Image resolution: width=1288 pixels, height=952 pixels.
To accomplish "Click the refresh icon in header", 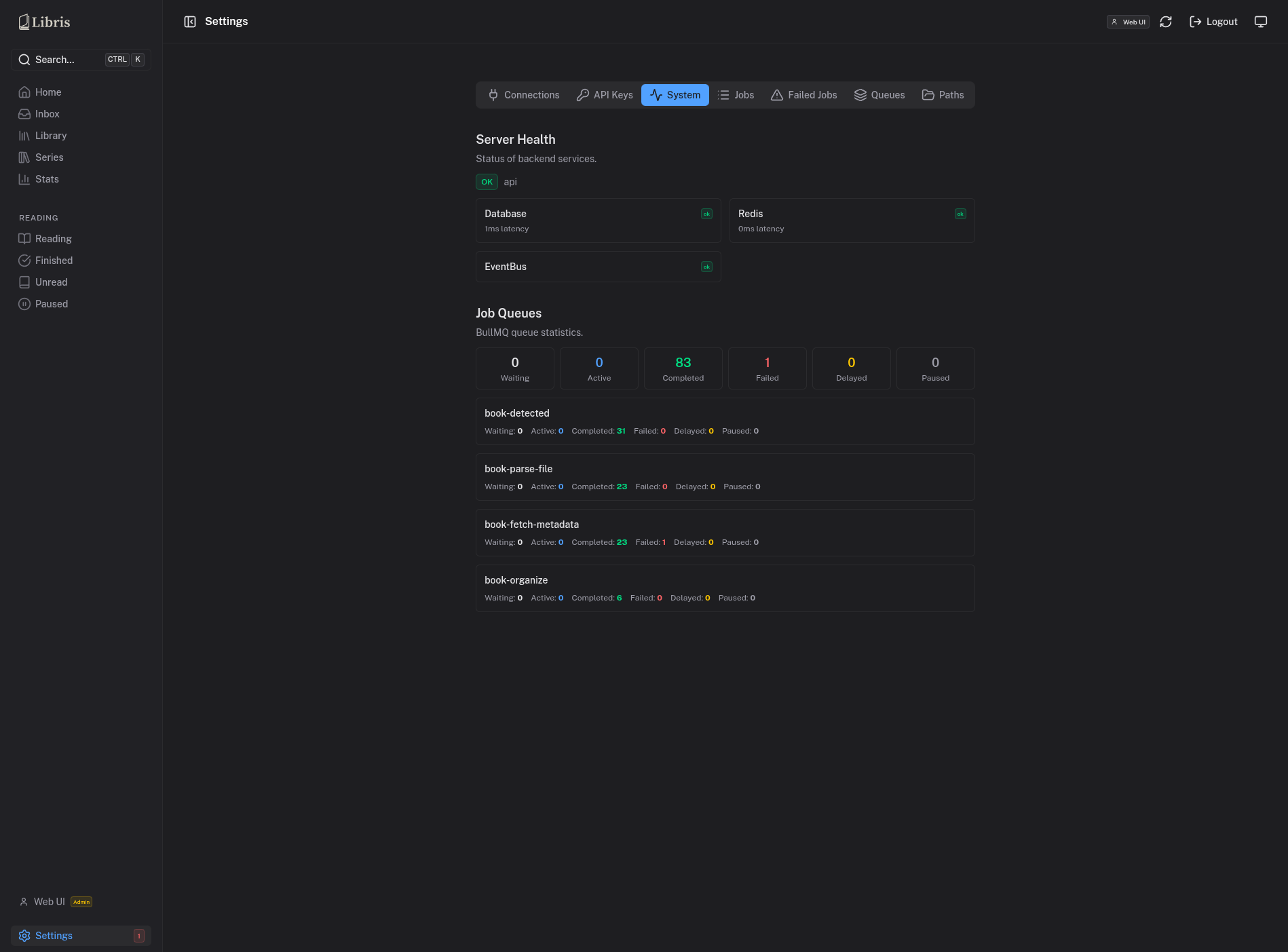I will pyautogui.click(x=1166, y=22).
